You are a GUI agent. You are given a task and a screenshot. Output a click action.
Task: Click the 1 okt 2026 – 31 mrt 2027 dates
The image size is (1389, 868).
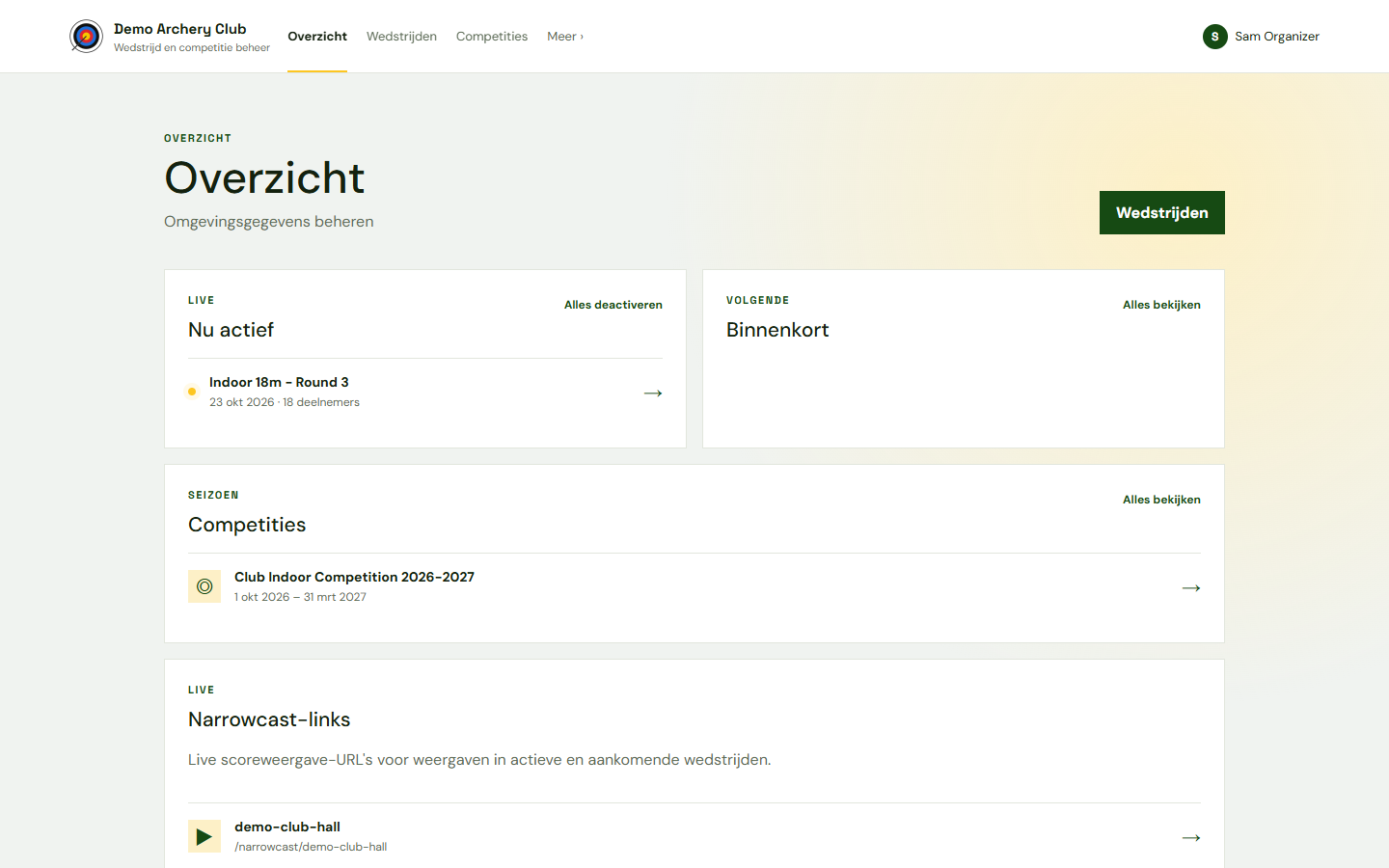coord(300,597)
